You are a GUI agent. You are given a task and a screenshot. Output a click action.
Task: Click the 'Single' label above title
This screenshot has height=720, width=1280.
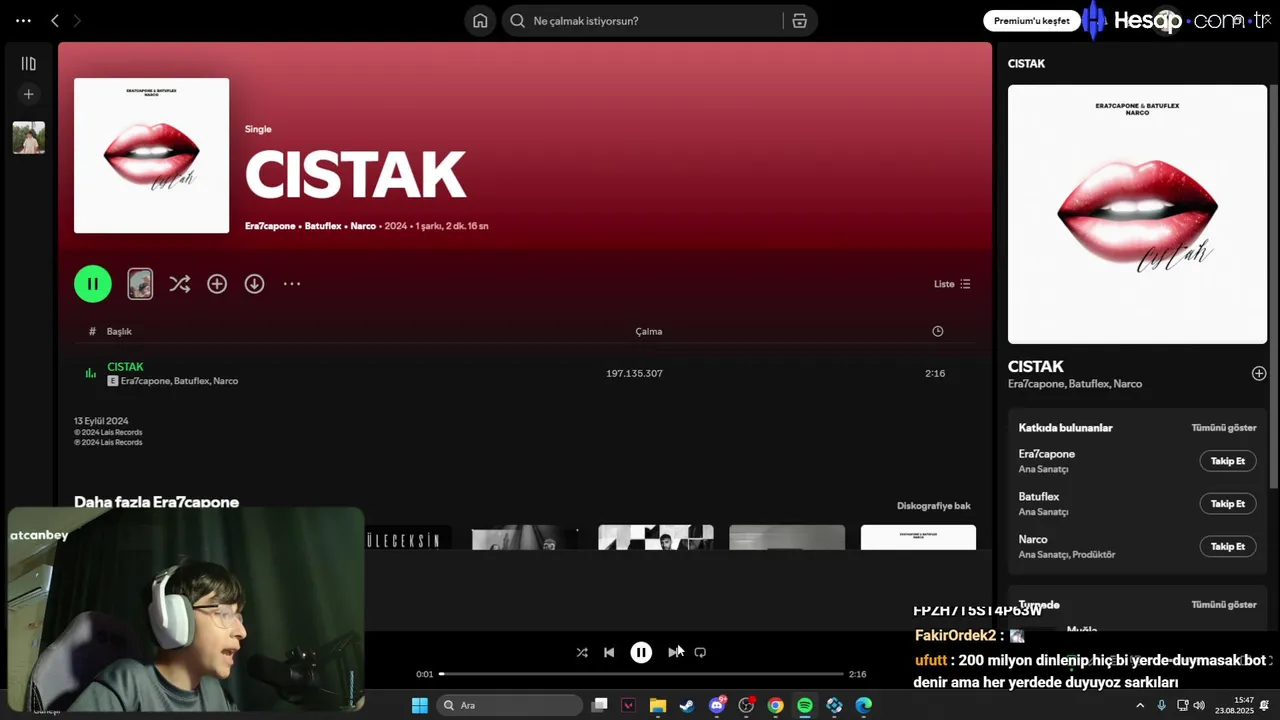click(258, 129)
